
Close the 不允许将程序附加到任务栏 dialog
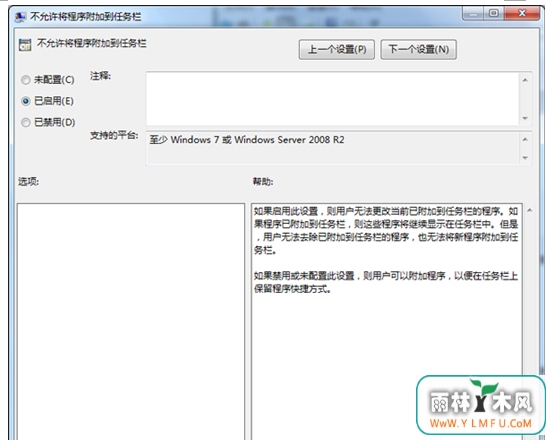point(522,14)
